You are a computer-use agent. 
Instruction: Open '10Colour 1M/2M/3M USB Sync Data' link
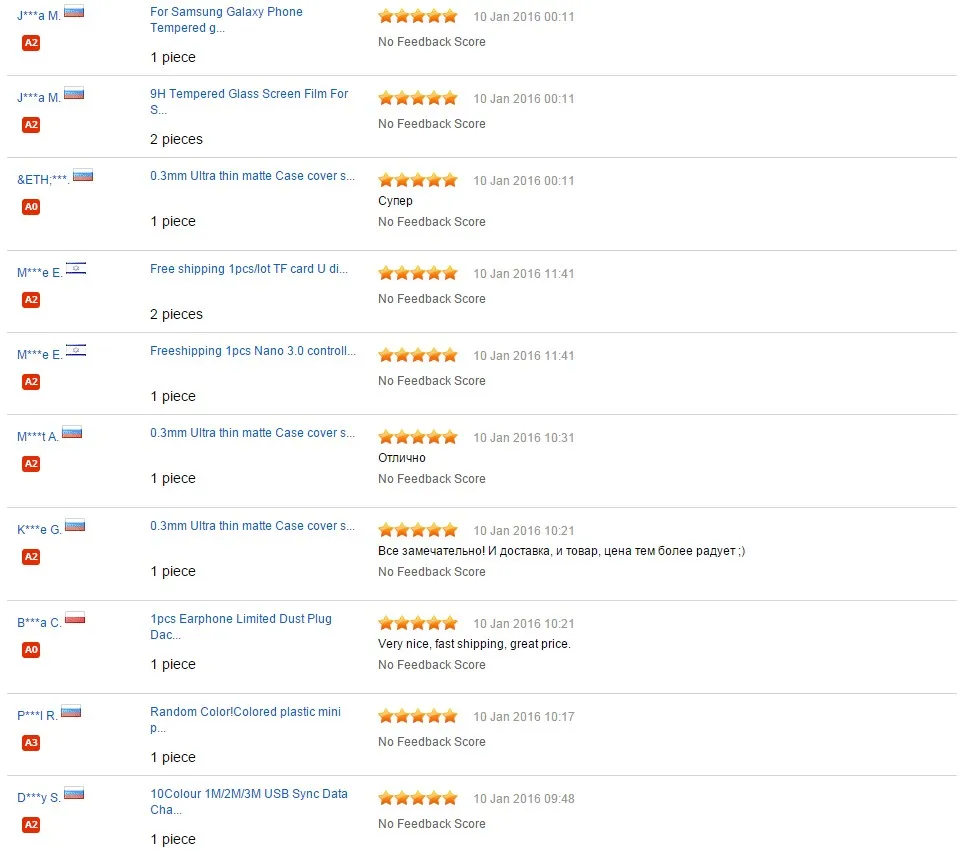249,802
